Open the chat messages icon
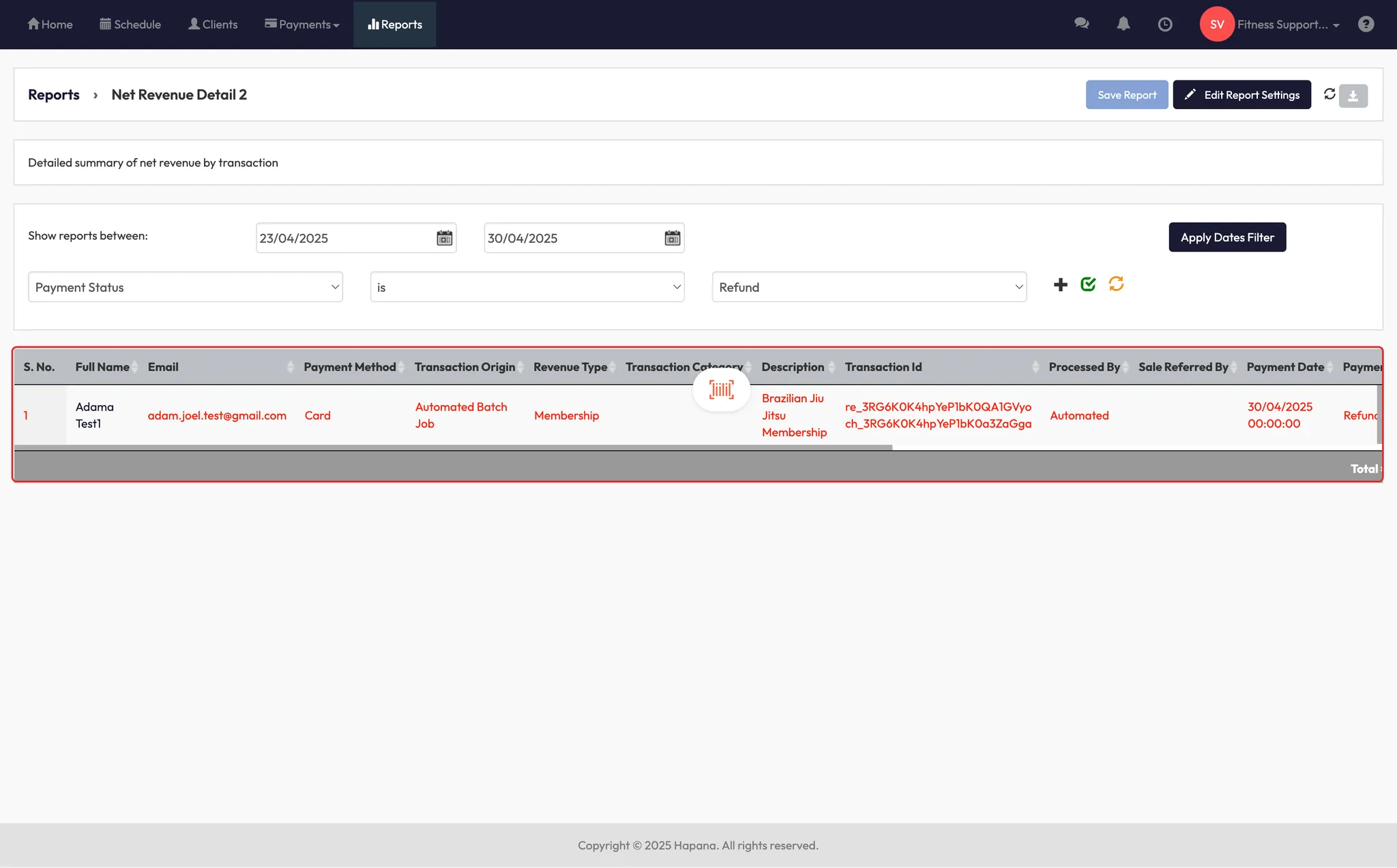The height and width of the screenshot is (868, 1397). [x=1081, y=24]
